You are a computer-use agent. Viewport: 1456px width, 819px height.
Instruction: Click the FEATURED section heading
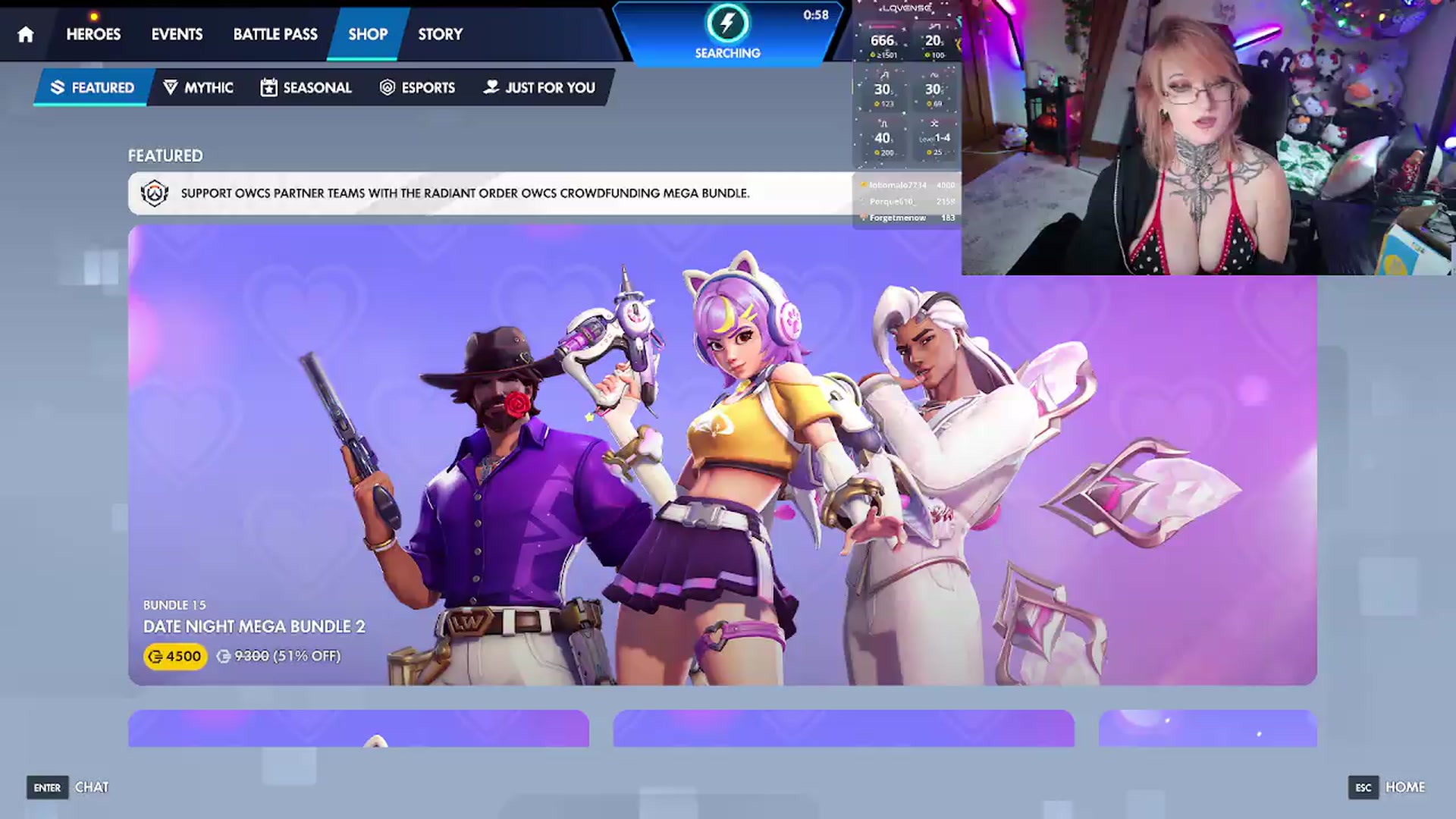point(165,155)
